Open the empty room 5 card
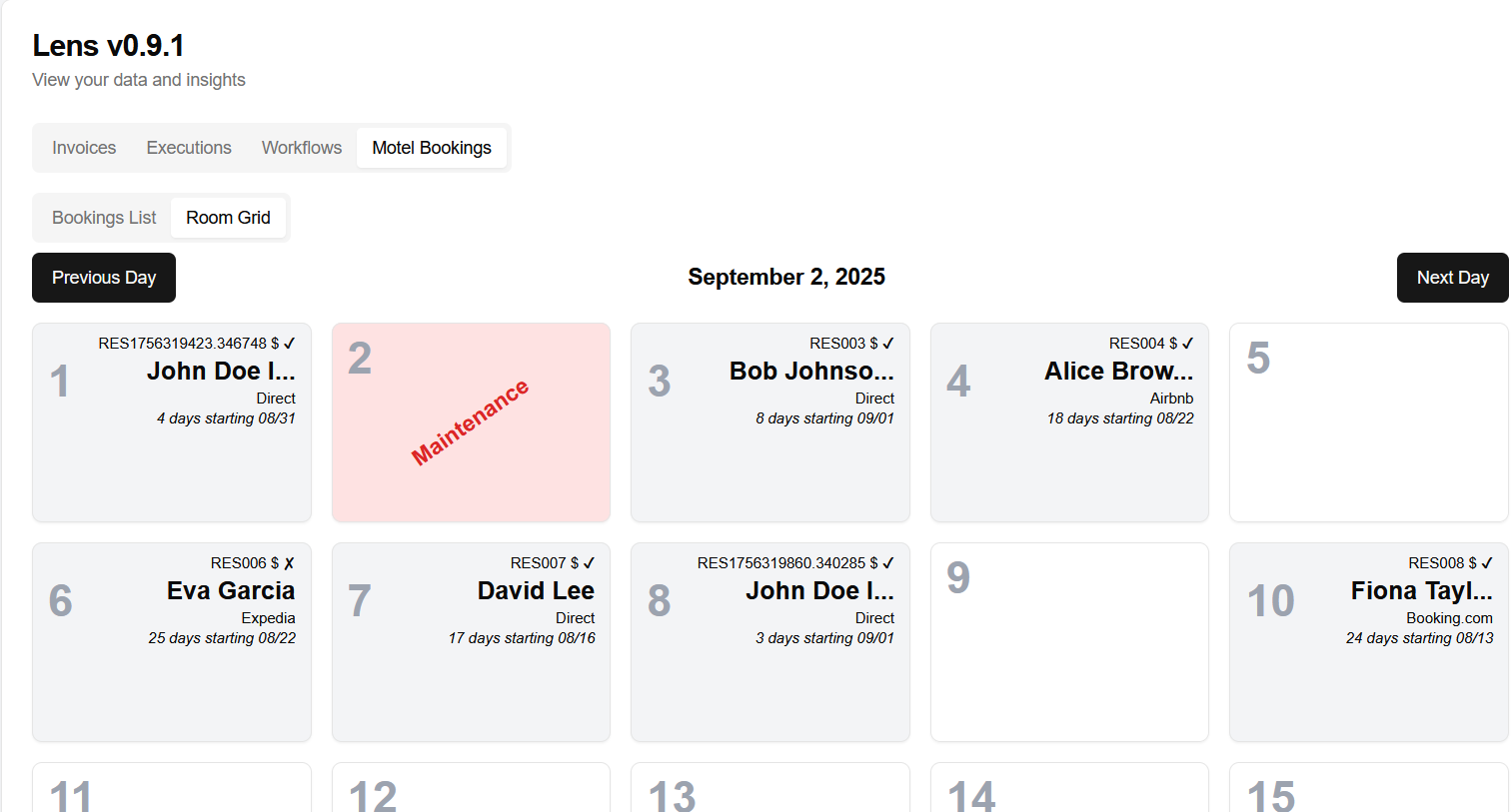This screenshot has height=812, width=1512. coord(1368,421)
